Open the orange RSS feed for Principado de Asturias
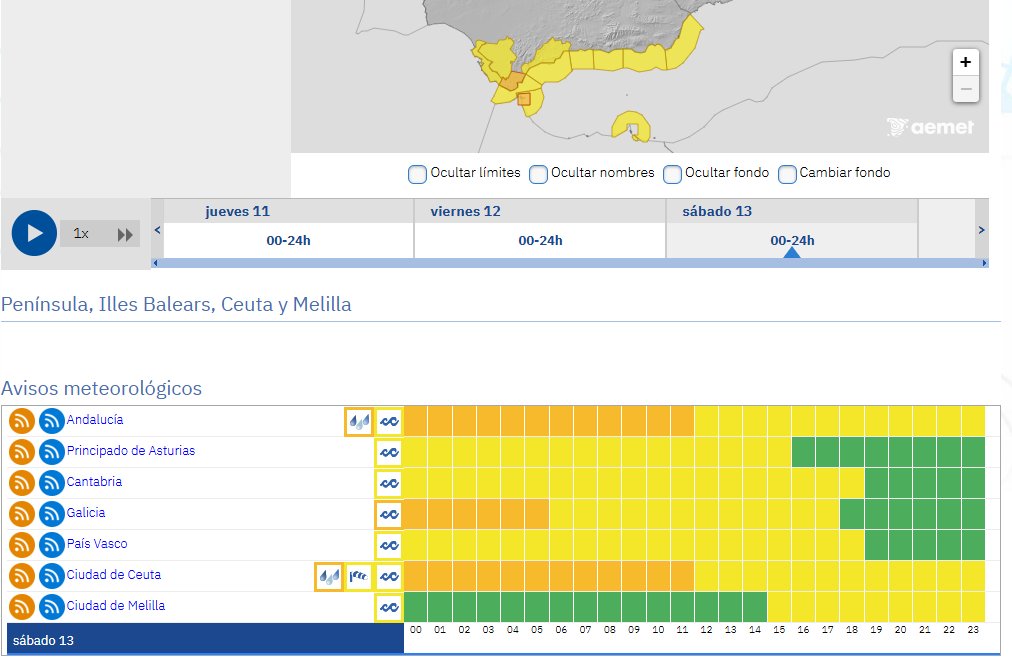 point(22,453)
